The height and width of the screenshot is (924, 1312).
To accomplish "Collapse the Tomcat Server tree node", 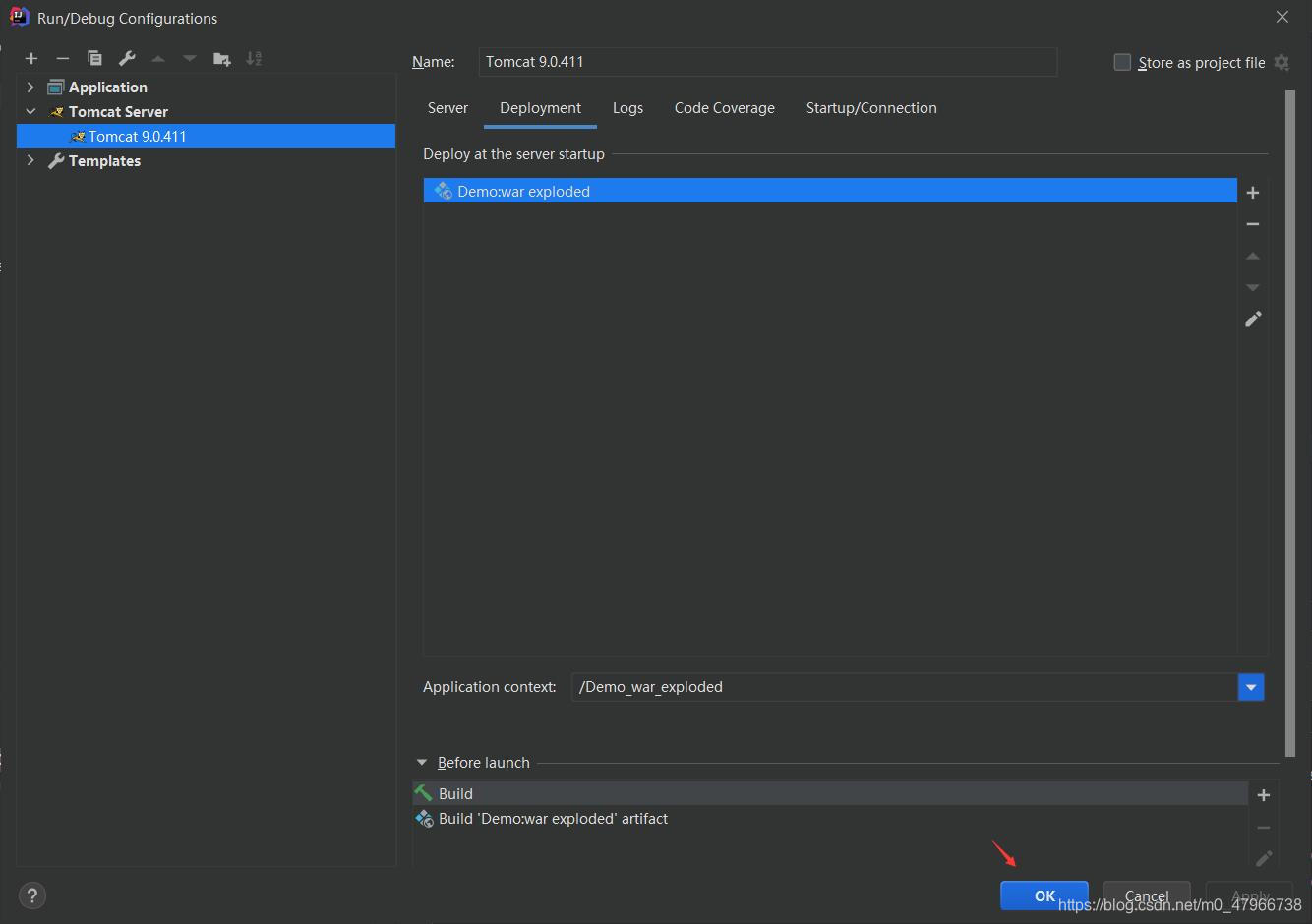I will pos(30,112).
